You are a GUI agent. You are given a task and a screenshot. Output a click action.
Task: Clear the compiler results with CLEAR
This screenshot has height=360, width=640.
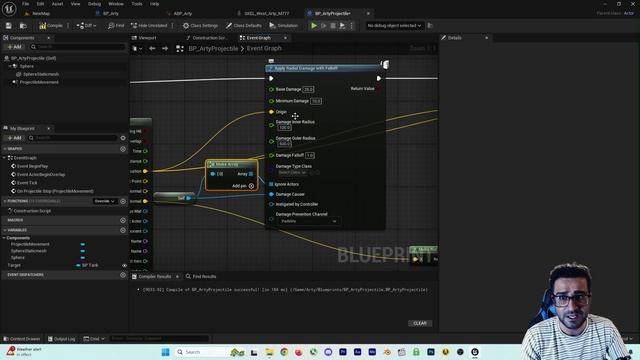pyautogui.click(x=420, y=323)
